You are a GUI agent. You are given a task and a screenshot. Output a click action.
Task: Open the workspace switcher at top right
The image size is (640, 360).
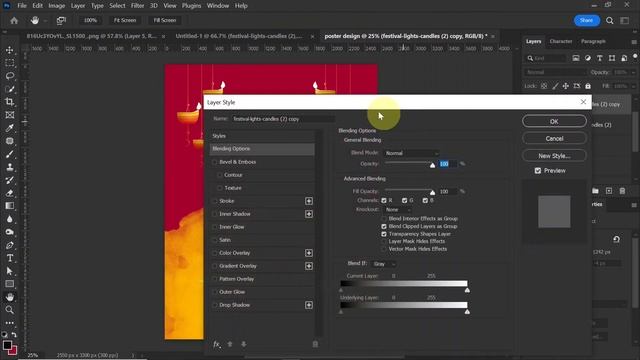pyautogui.click(x=625, y=20)
